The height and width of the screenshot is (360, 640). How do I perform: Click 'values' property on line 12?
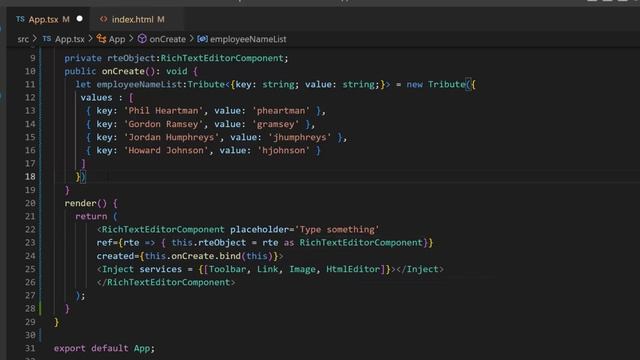tap(96, 98)
